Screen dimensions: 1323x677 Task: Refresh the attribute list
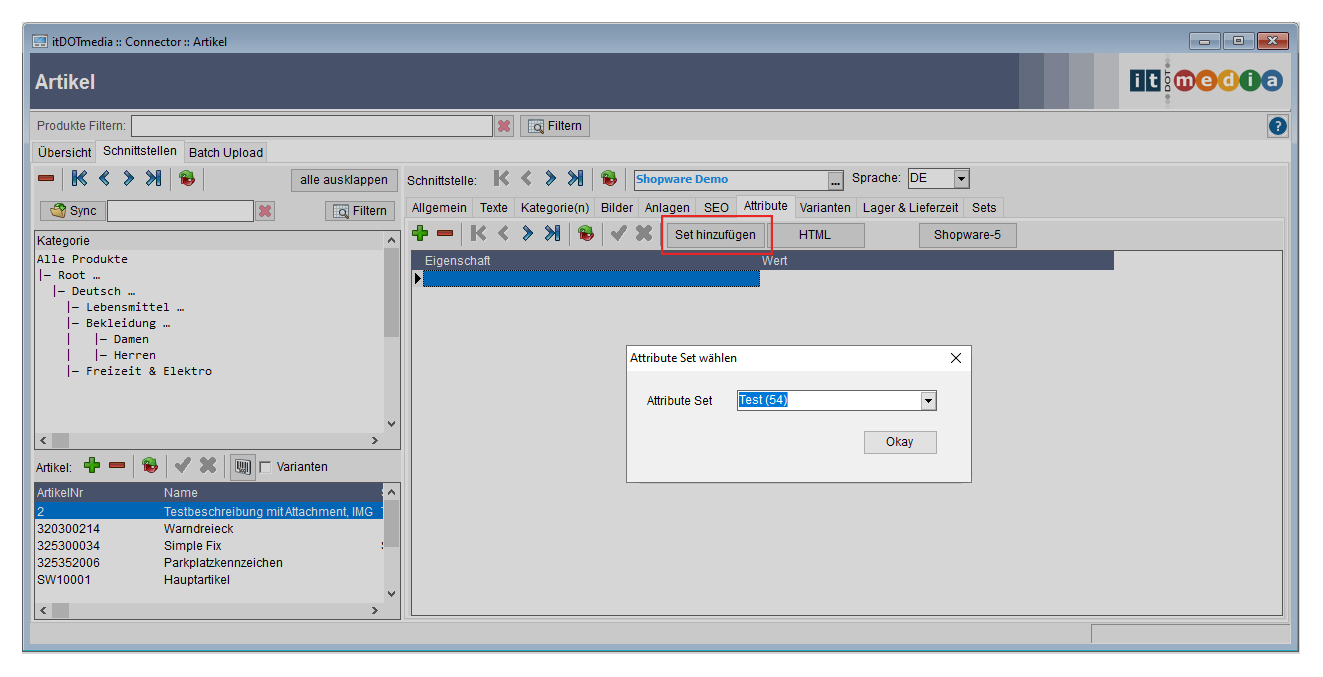click(586, 234)
